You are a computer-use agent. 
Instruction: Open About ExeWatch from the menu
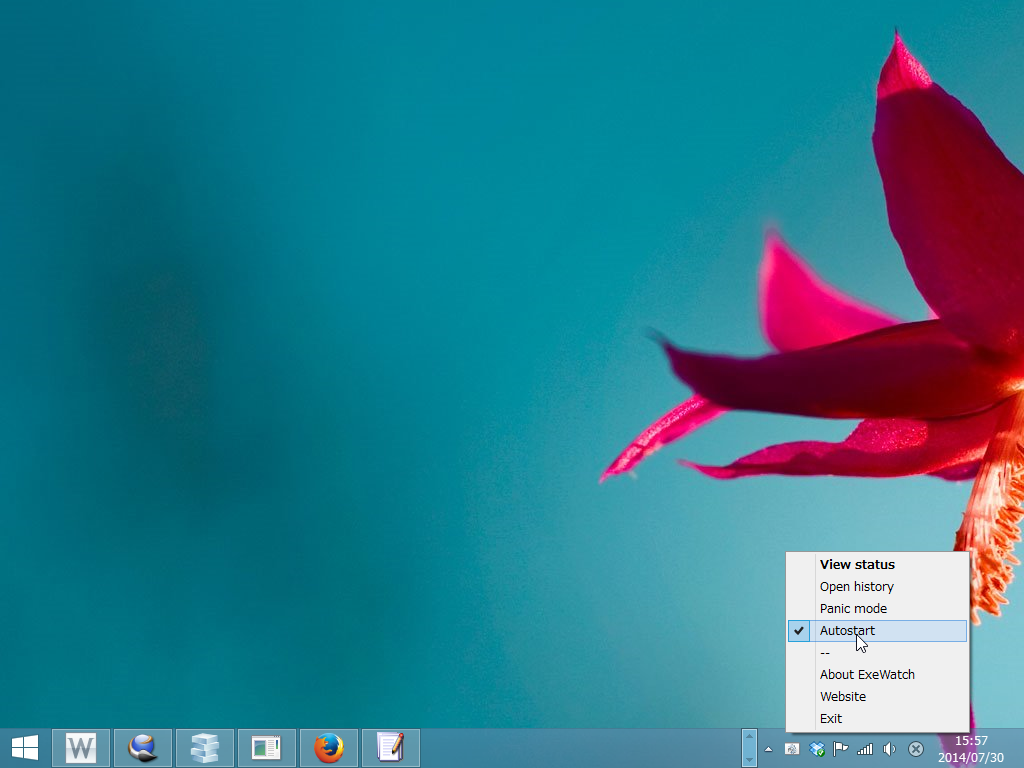[x=877, y=675]
